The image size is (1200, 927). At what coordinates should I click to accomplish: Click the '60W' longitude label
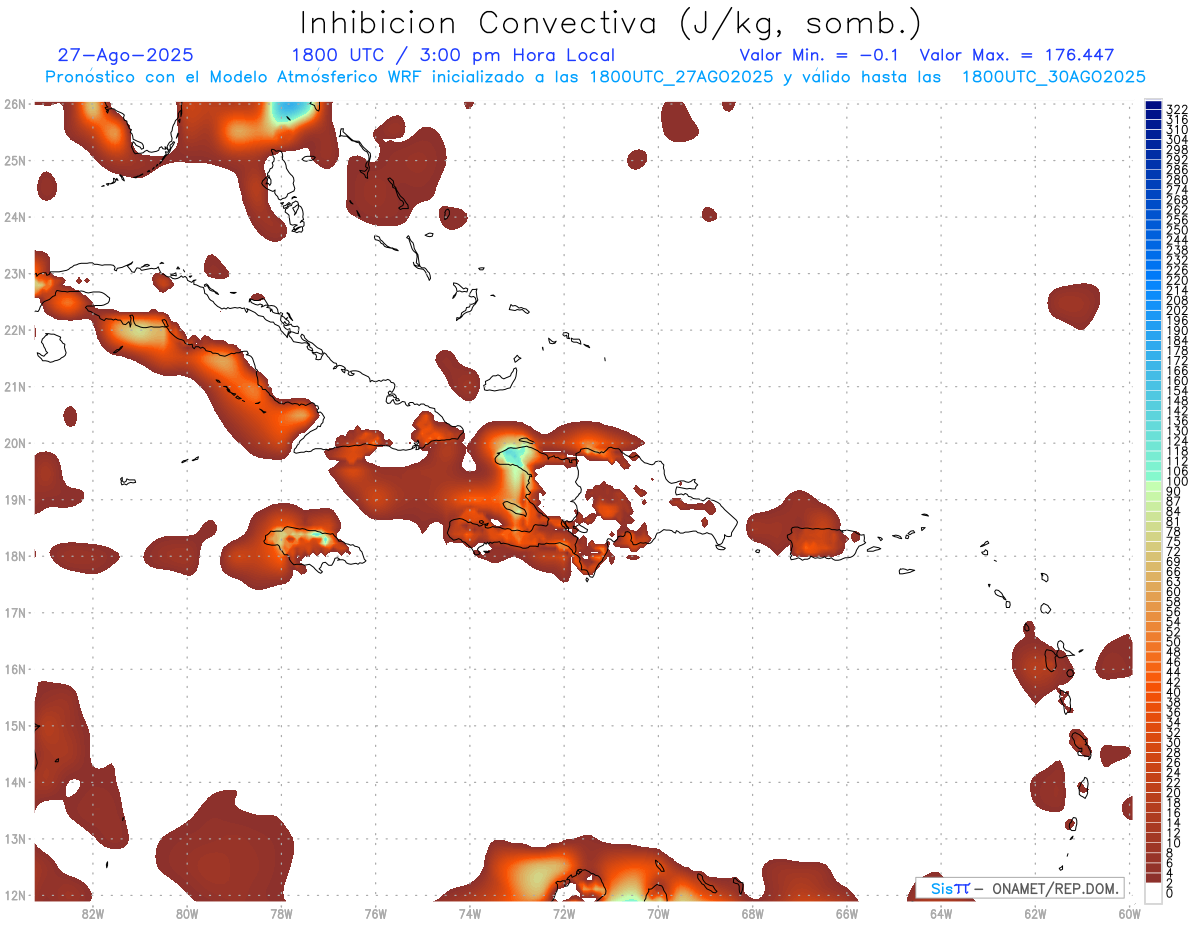coord(1129,913)
